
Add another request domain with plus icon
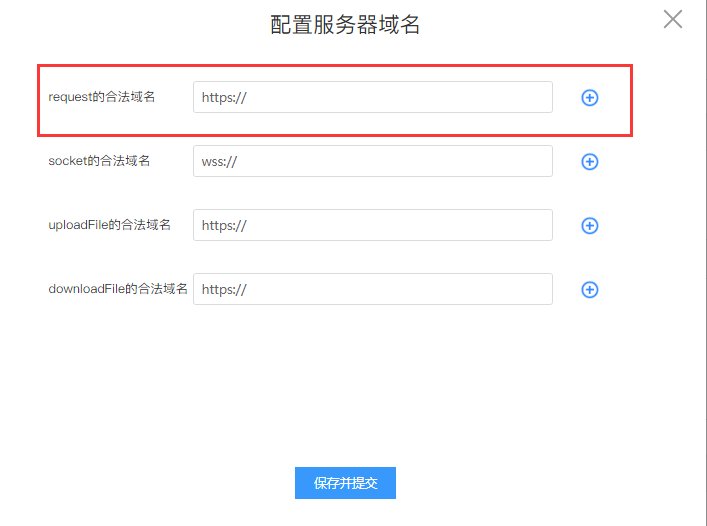pyautogui.click(x=590, y=98)
